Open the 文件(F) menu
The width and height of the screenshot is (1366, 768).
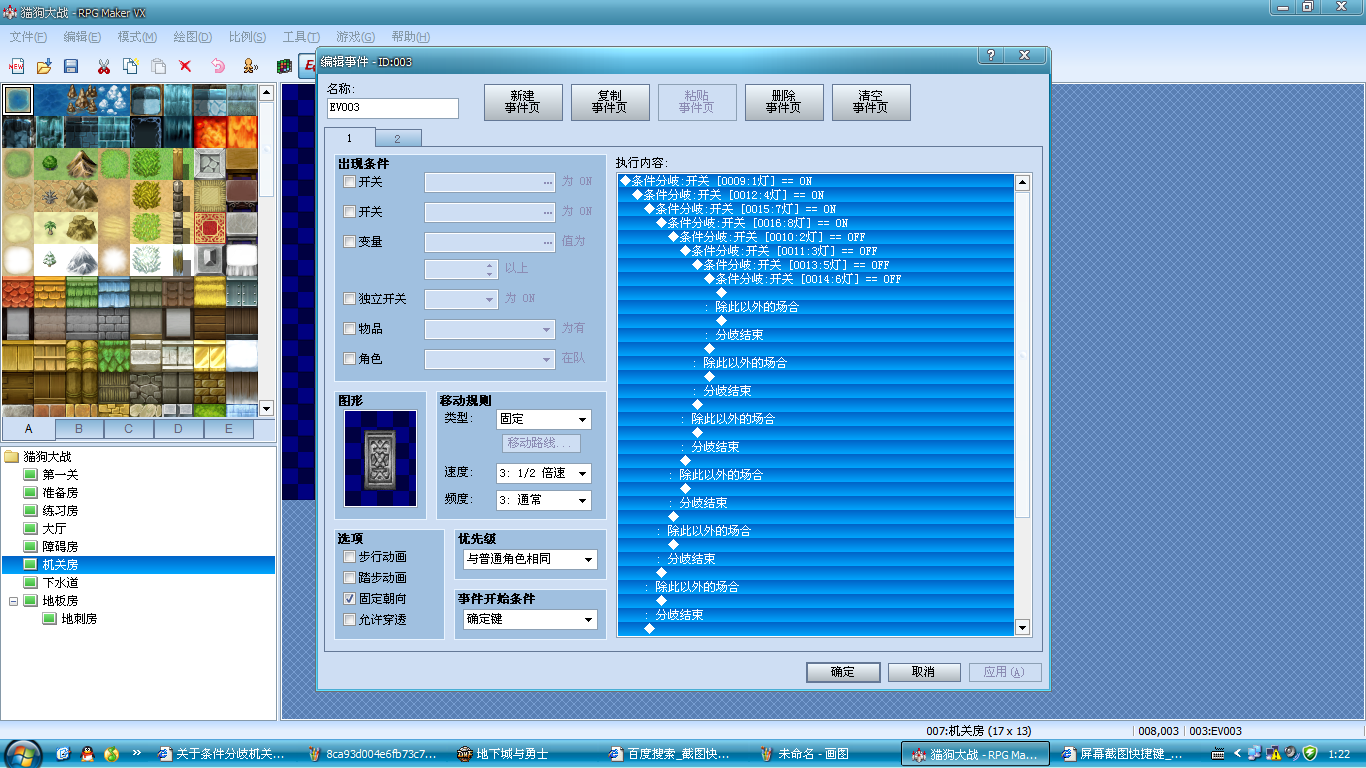(28, 37)
